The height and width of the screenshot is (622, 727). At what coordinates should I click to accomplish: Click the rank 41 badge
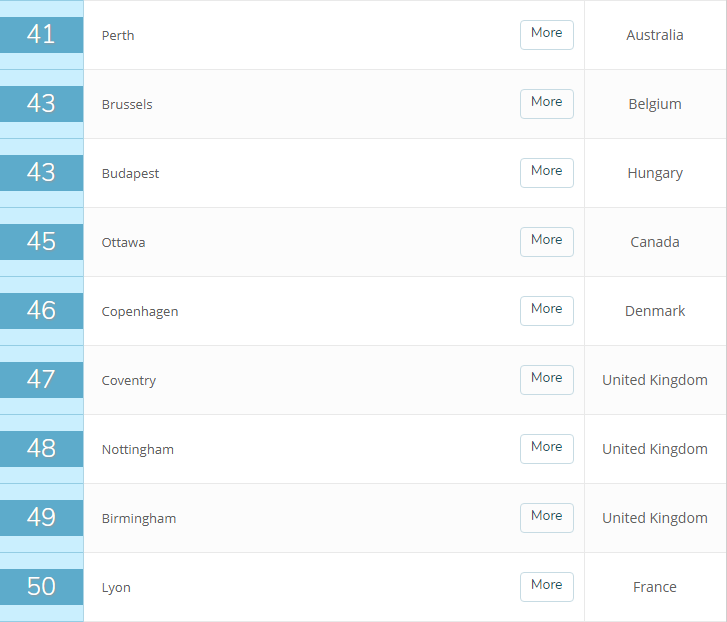click(41, 35)
